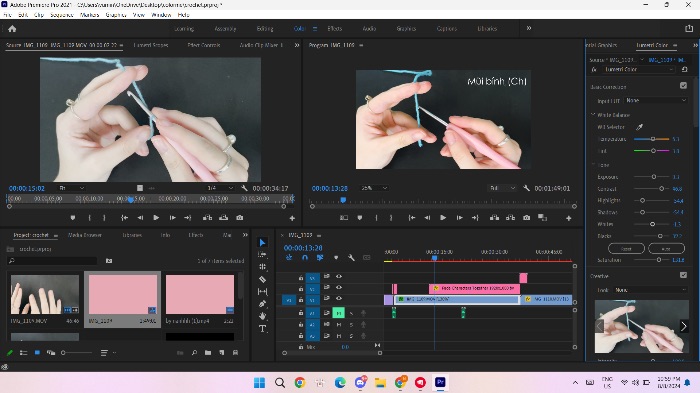Image resolution: width=700 pixels, height=393 pixels.
Task: Open the Window menu
Action: 161,15
